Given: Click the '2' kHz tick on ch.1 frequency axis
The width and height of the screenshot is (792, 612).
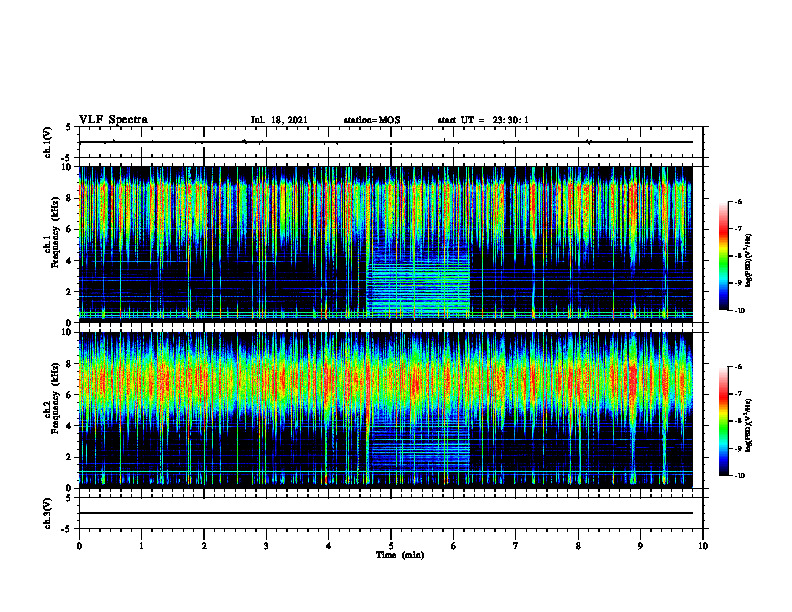Looking at the screenshot, I should (70, 292).
